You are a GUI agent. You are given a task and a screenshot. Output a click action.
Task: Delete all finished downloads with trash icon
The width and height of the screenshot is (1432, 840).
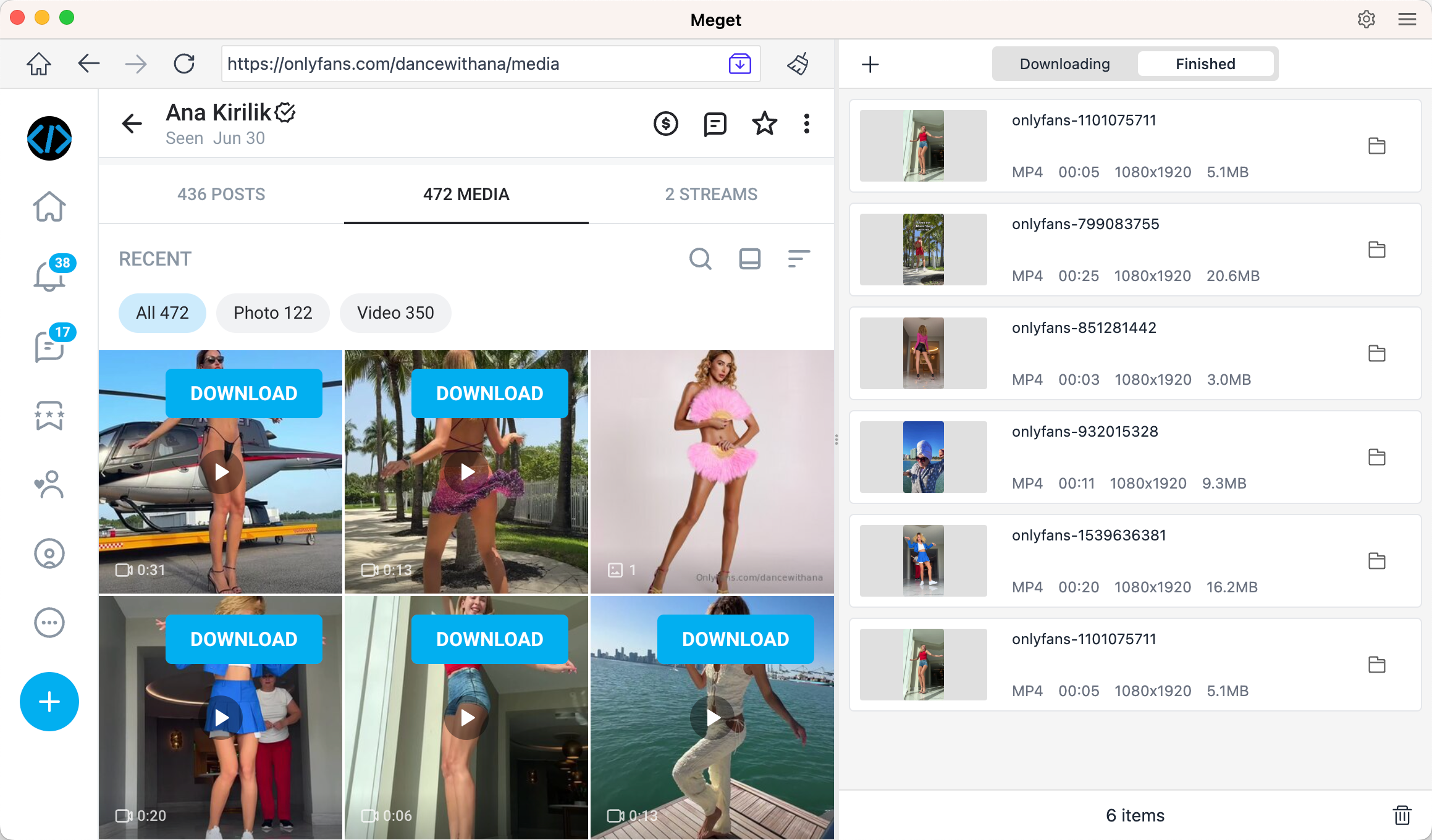click(1402, 815)
